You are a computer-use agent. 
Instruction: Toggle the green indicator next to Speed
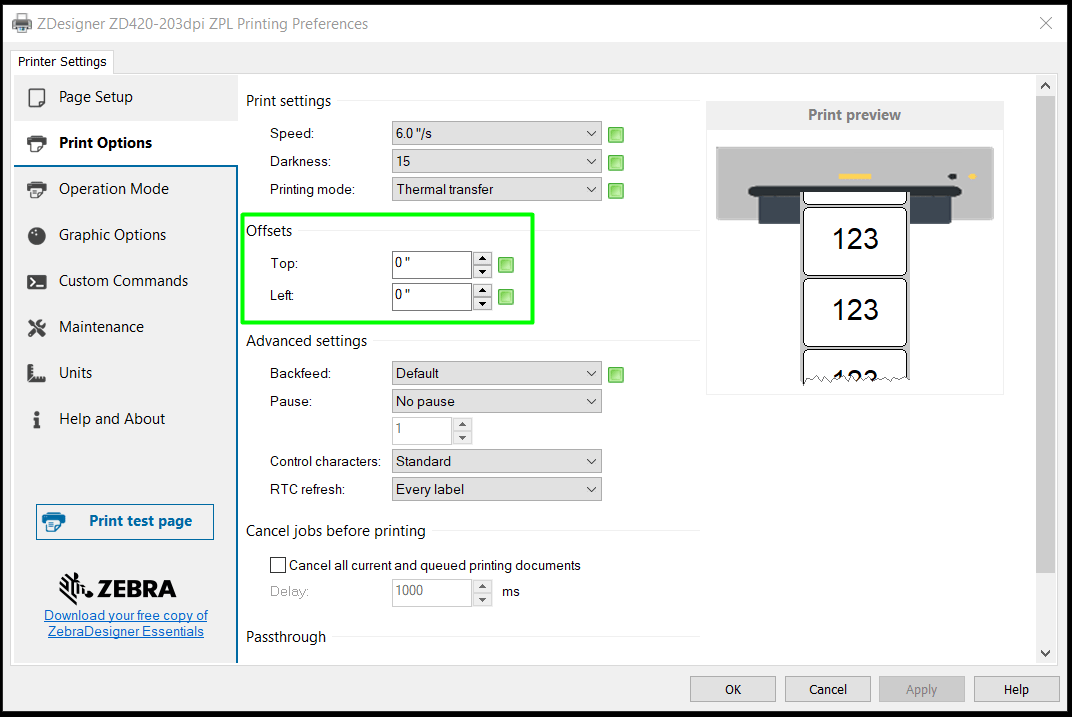coord(615,134)
